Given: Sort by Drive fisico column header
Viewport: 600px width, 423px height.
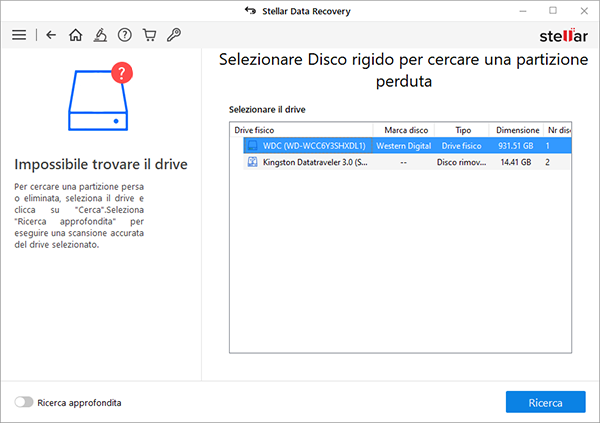Looking at the screenshot, I should point(302,130).
